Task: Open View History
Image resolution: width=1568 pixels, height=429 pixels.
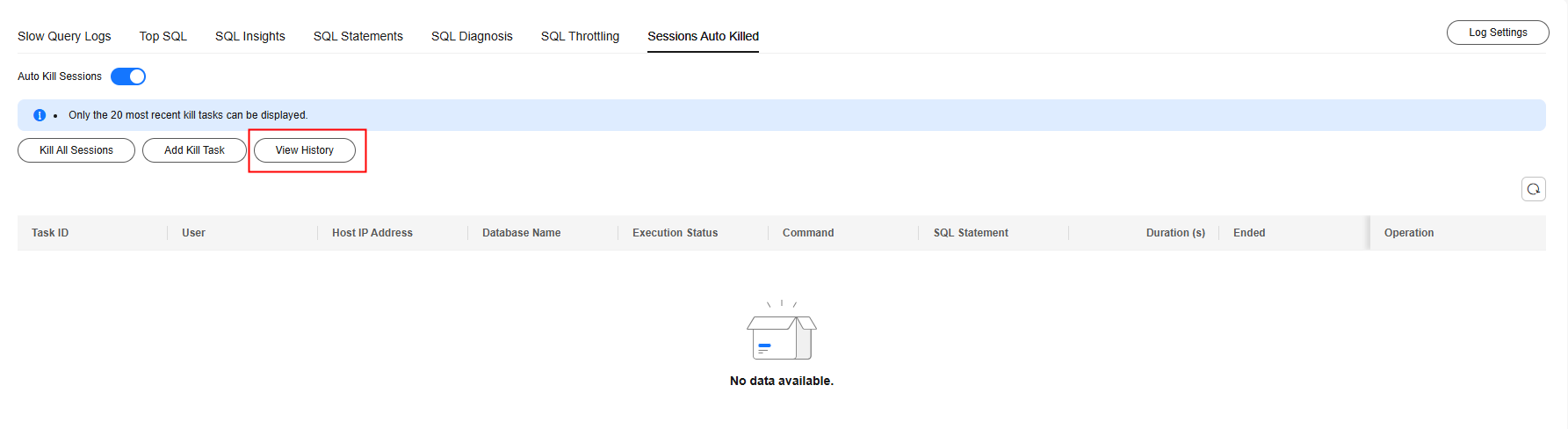Action: click(x=305, y=150)
